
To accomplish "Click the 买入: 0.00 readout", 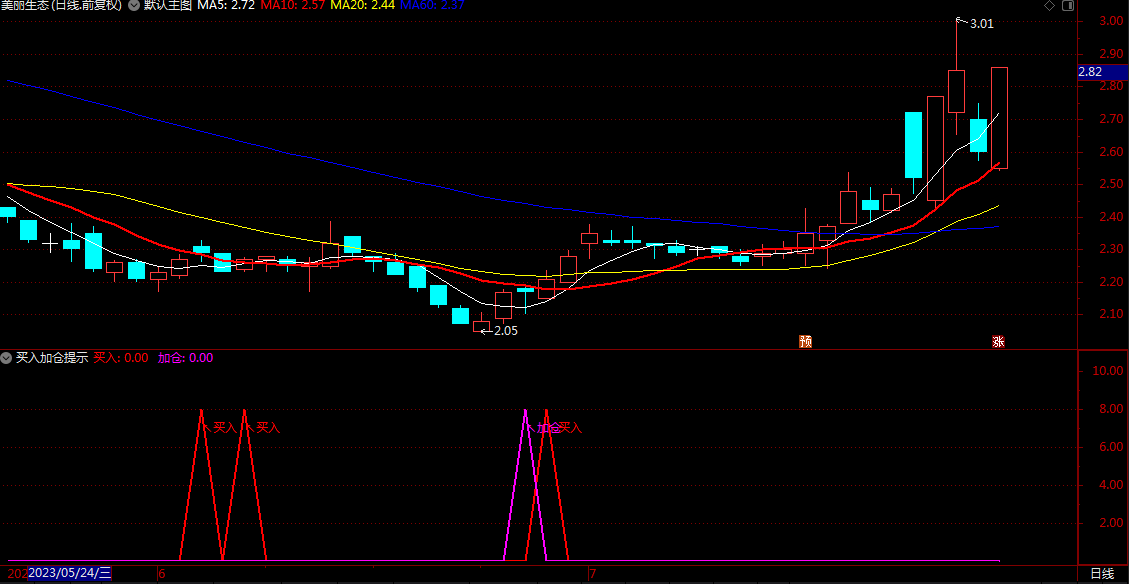I will coord(121,357).
